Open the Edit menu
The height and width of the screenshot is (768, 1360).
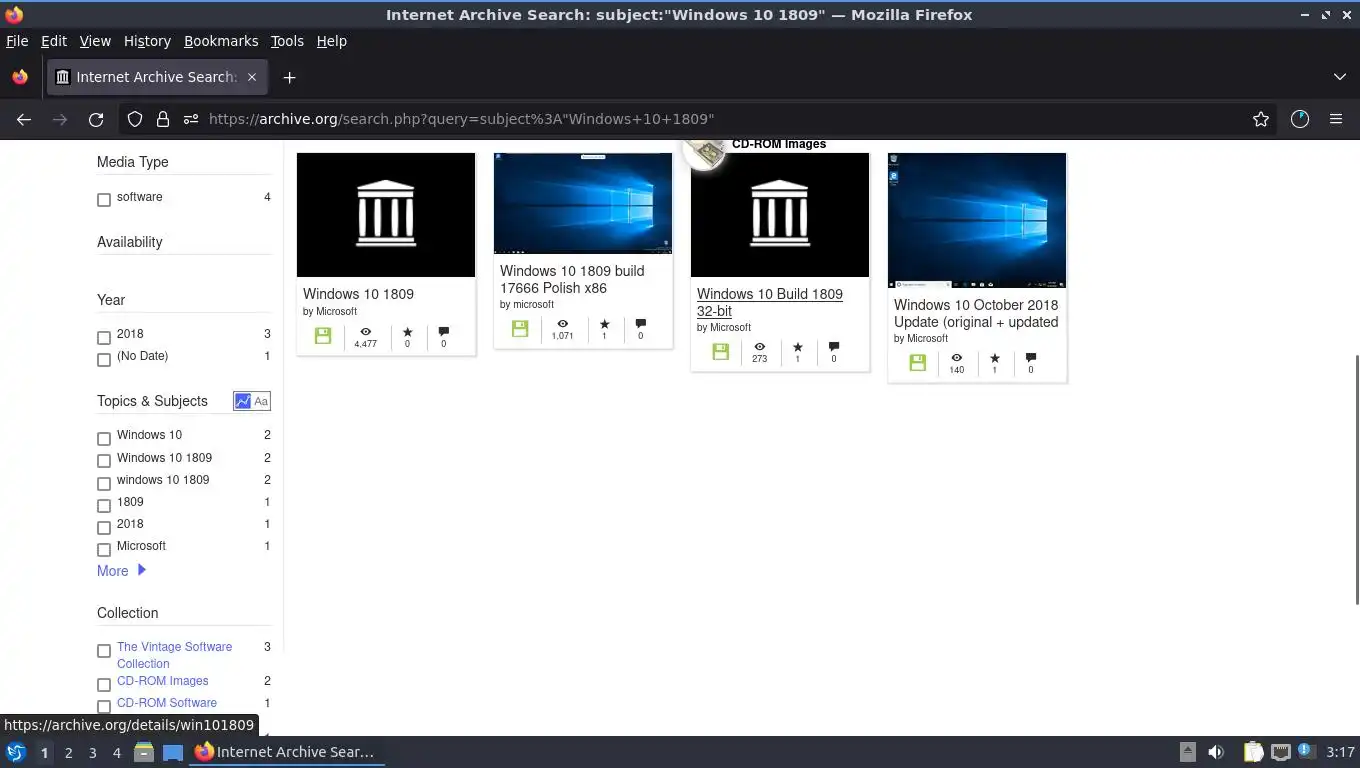[54, 41]
